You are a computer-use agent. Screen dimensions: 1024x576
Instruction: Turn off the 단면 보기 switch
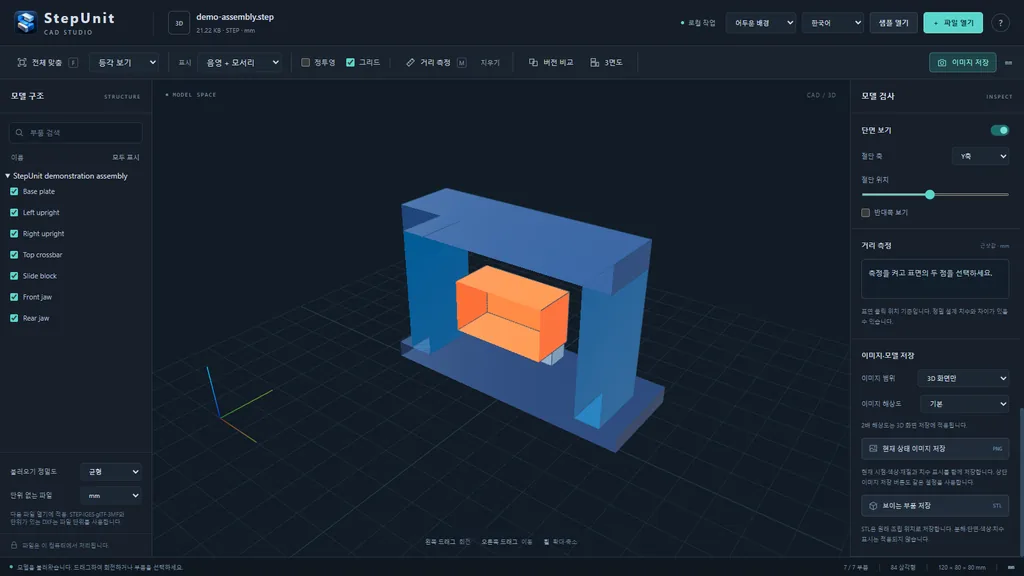[x=999, y=130]
